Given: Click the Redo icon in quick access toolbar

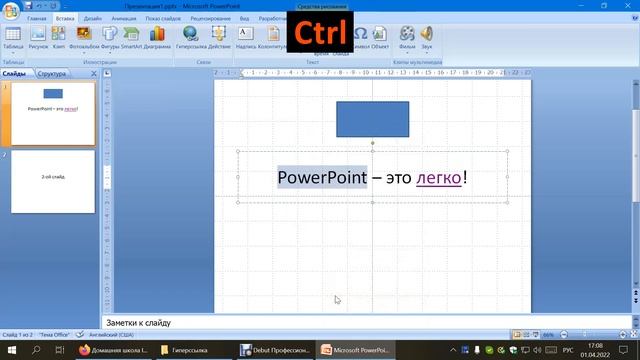Looking at the screenshot, I should (53, 6).
